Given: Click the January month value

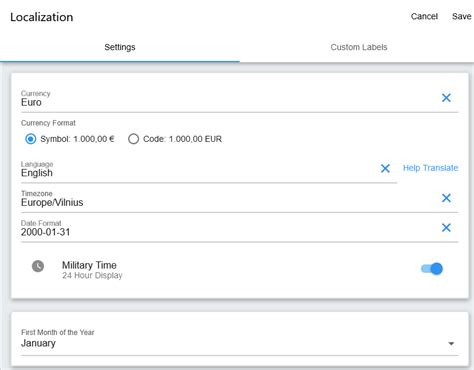Looking at the screenshot, I should tap(38, 343).
